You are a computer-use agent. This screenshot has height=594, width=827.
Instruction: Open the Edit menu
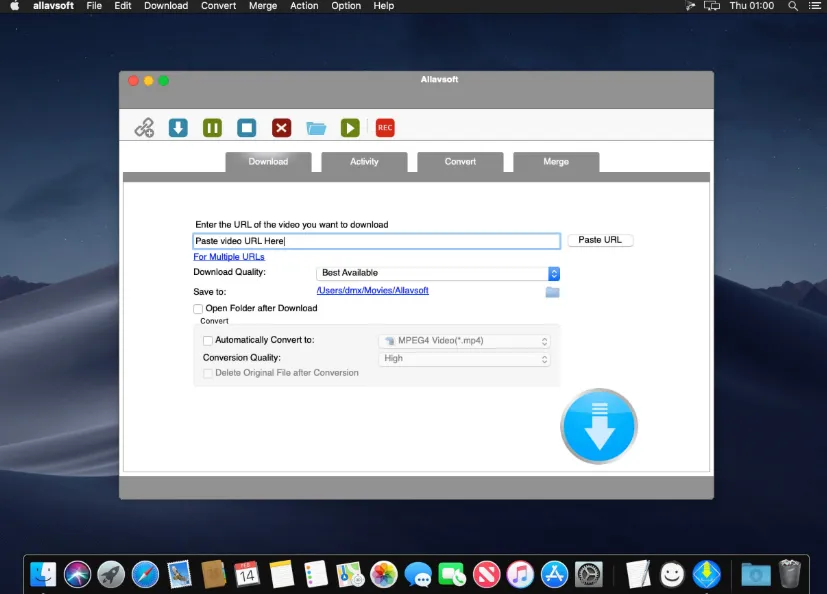coord(122,6)
